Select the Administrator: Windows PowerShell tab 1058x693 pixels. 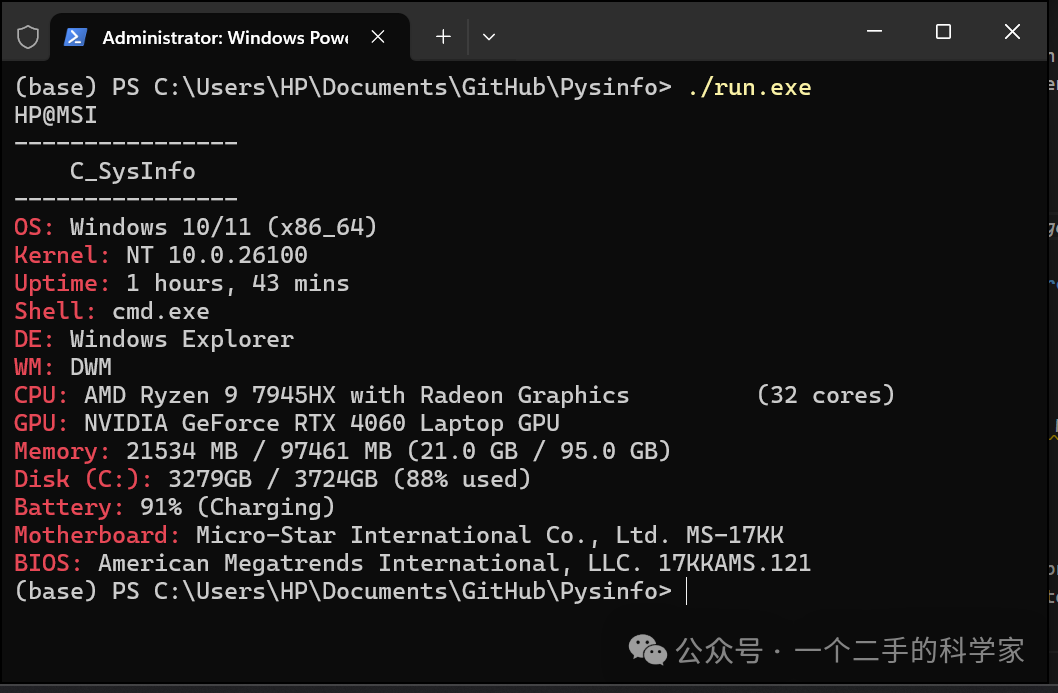coord(230,37)
